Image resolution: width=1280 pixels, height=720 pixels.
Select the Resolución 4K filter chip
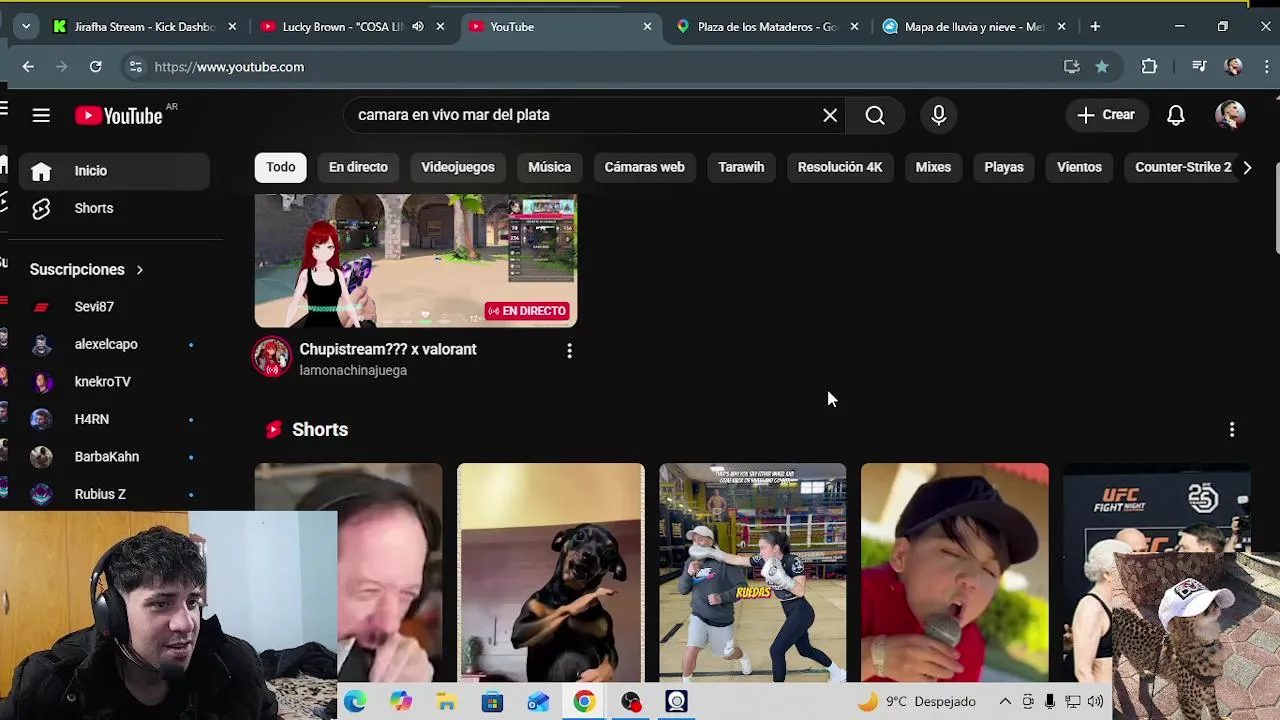coord(840,168)
